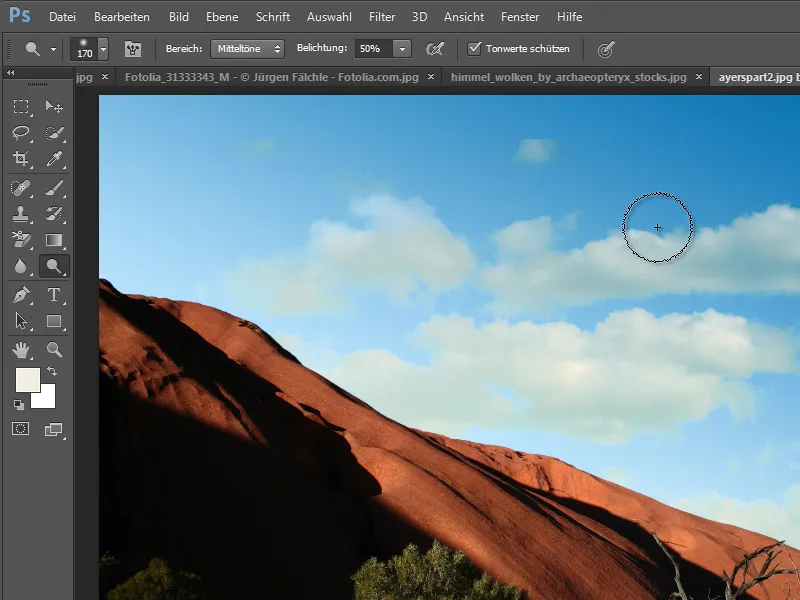The image size is (800, 600).
Task: Select the Eyedropper tool
Action: coord(54,159)
